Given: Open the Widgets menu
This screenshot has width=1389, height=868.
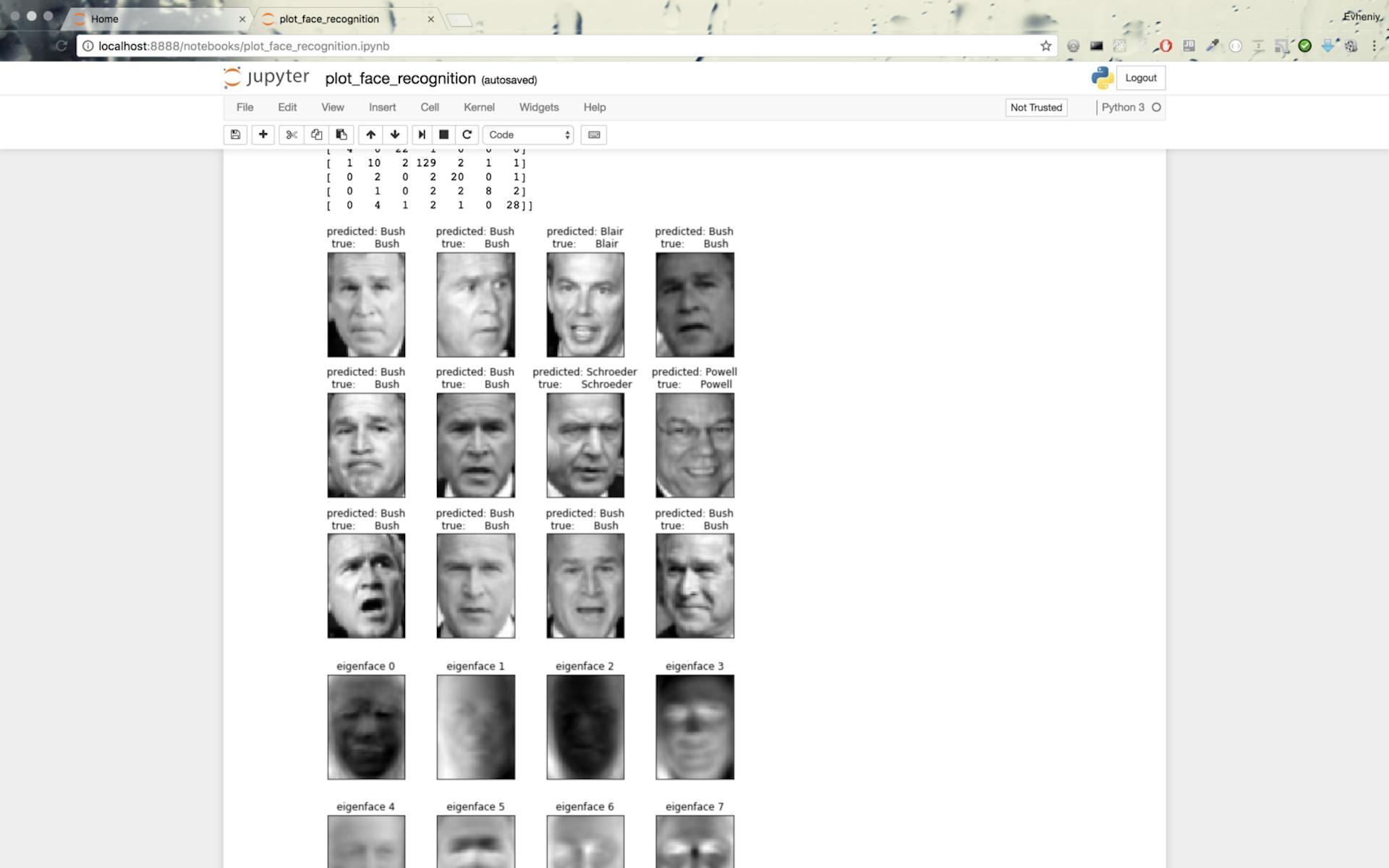Looking at the screenshot, I should (539, 107).
